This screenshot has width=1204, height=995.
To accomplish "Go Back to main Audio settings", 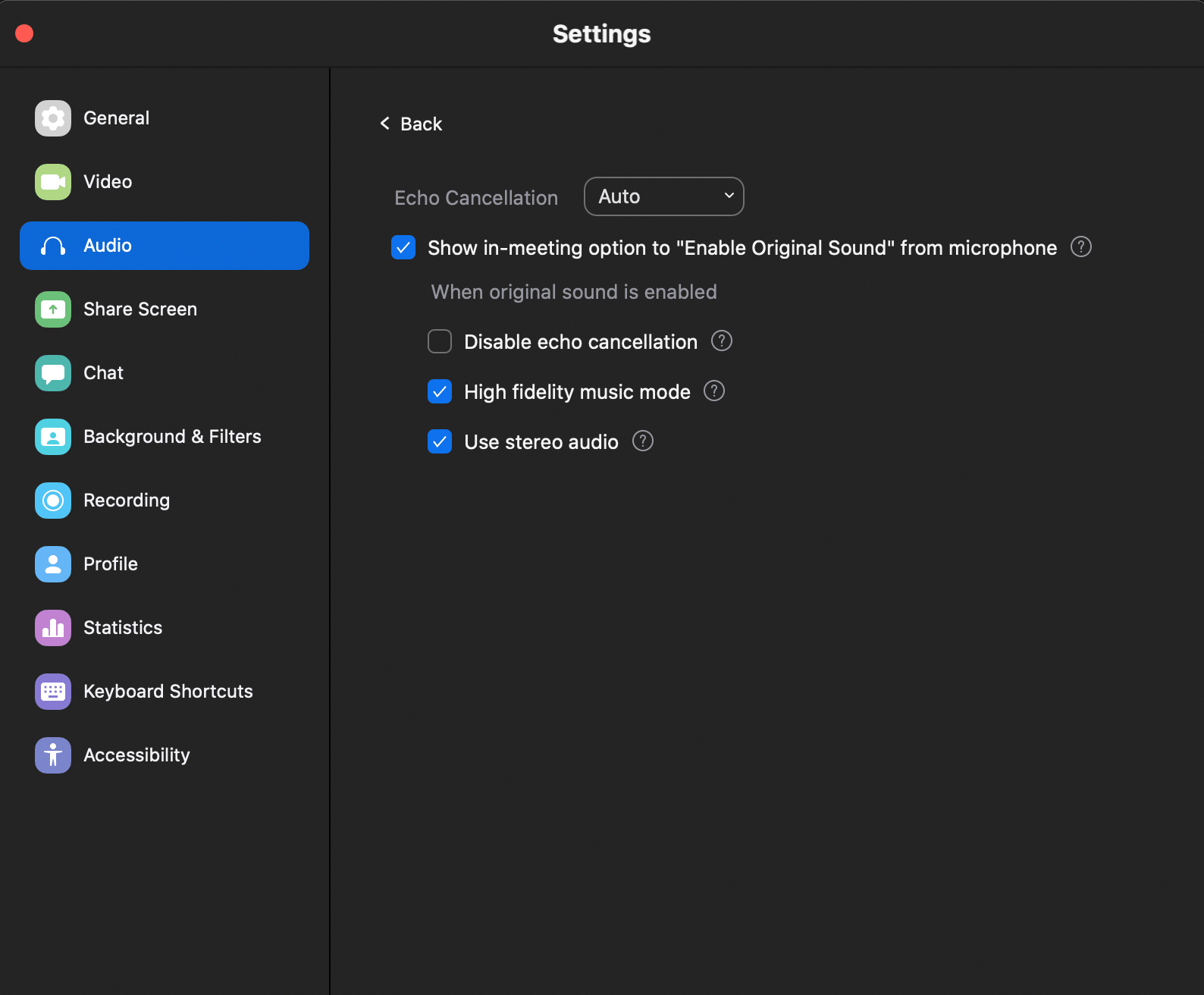I will [411, 124].
